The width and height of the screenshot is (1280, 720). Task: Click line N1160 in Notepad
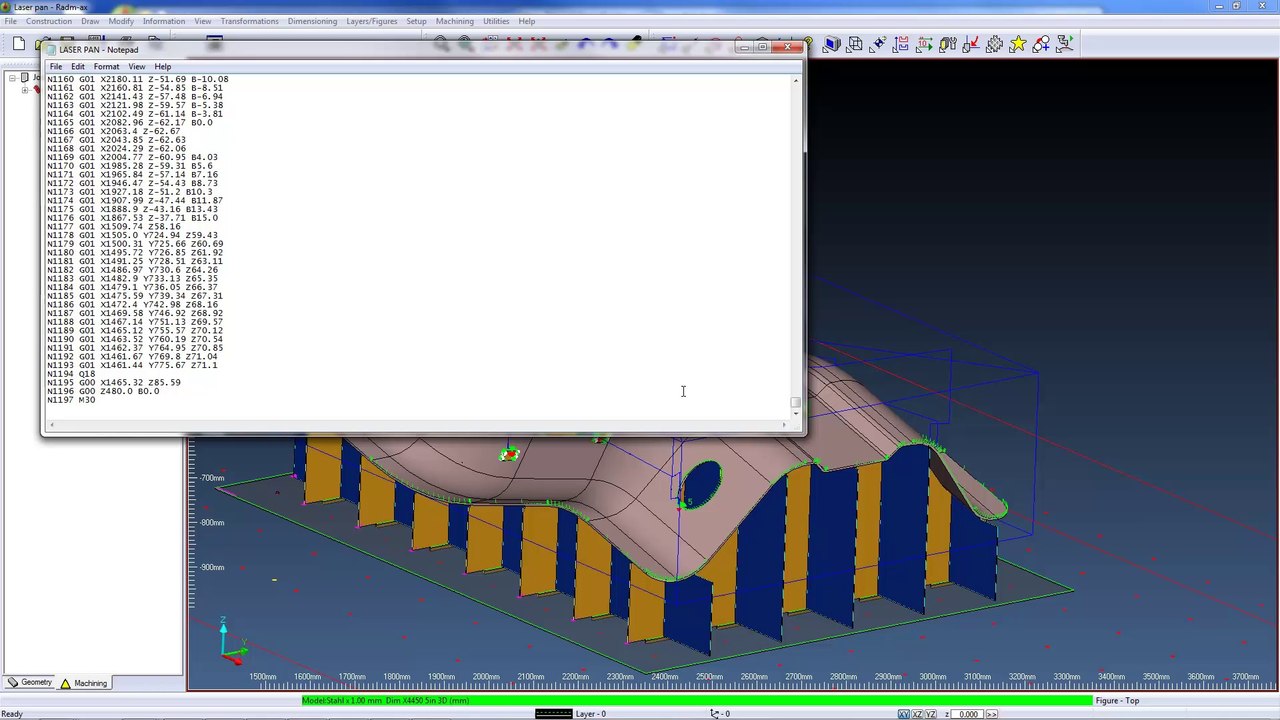[x=137, y=79]
